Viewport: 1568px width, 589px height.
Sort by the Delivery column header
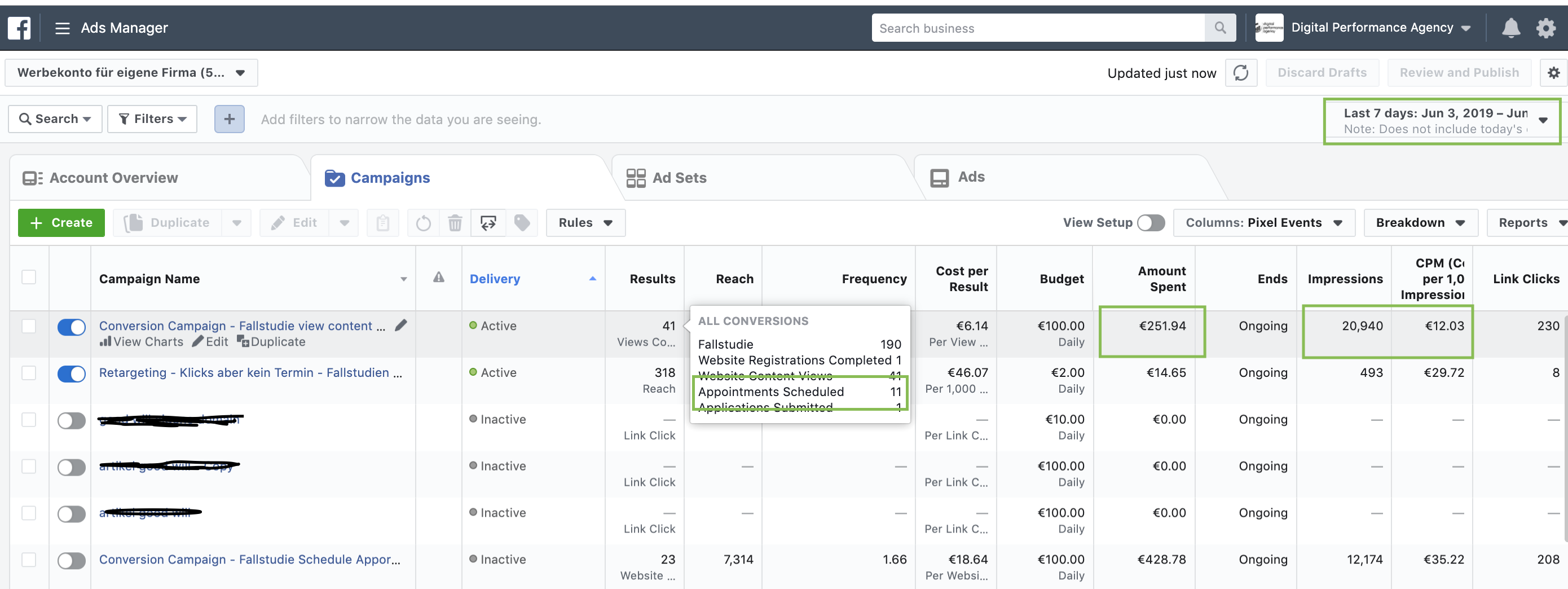pyautogui.click(x=533, y=279)
